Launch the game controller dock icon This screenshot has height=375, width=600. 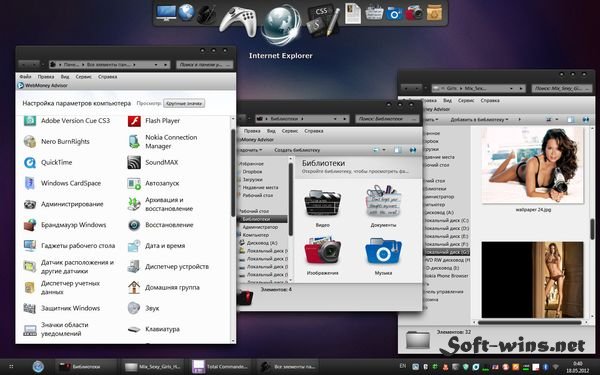click(x=238, y=21)
